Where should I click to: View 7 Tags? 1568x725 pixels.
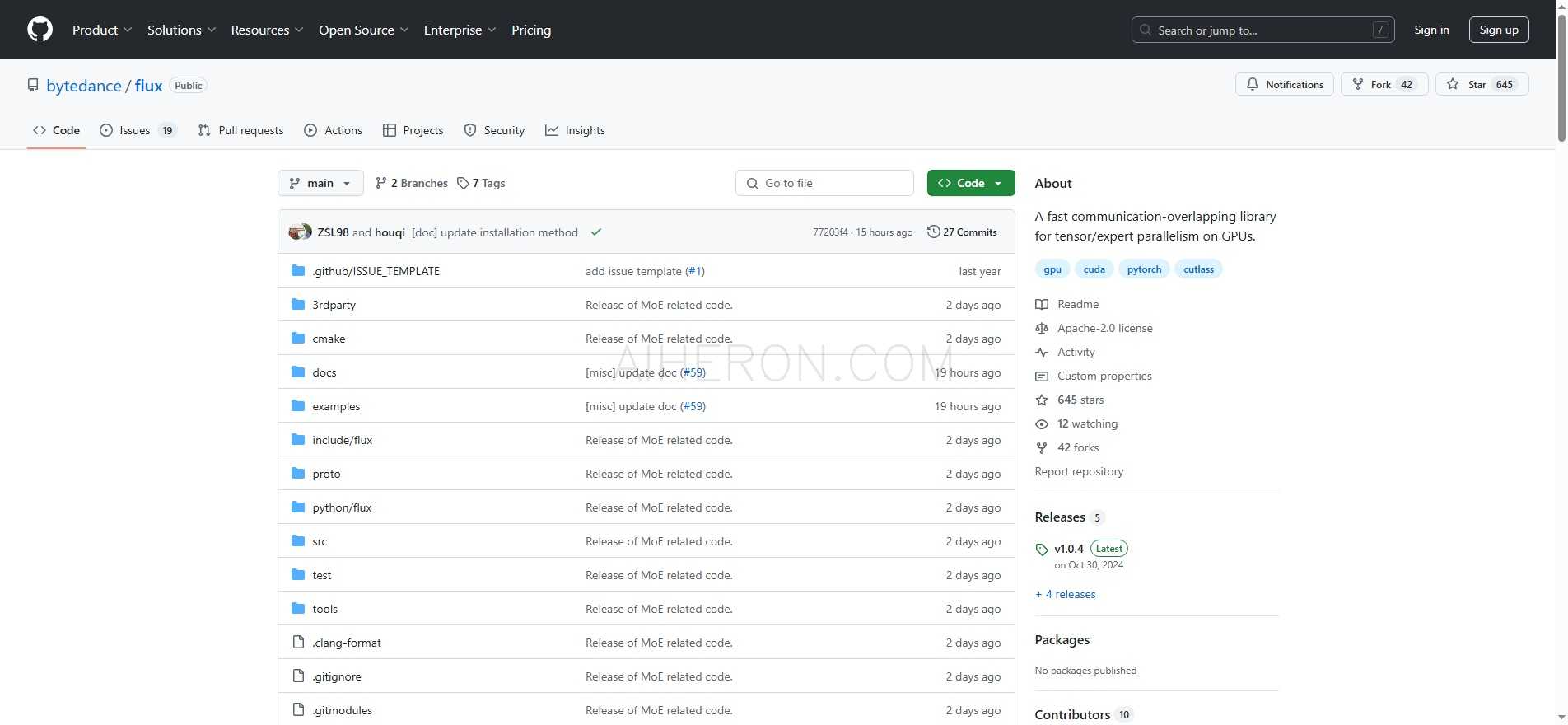[x=481, y=183]
